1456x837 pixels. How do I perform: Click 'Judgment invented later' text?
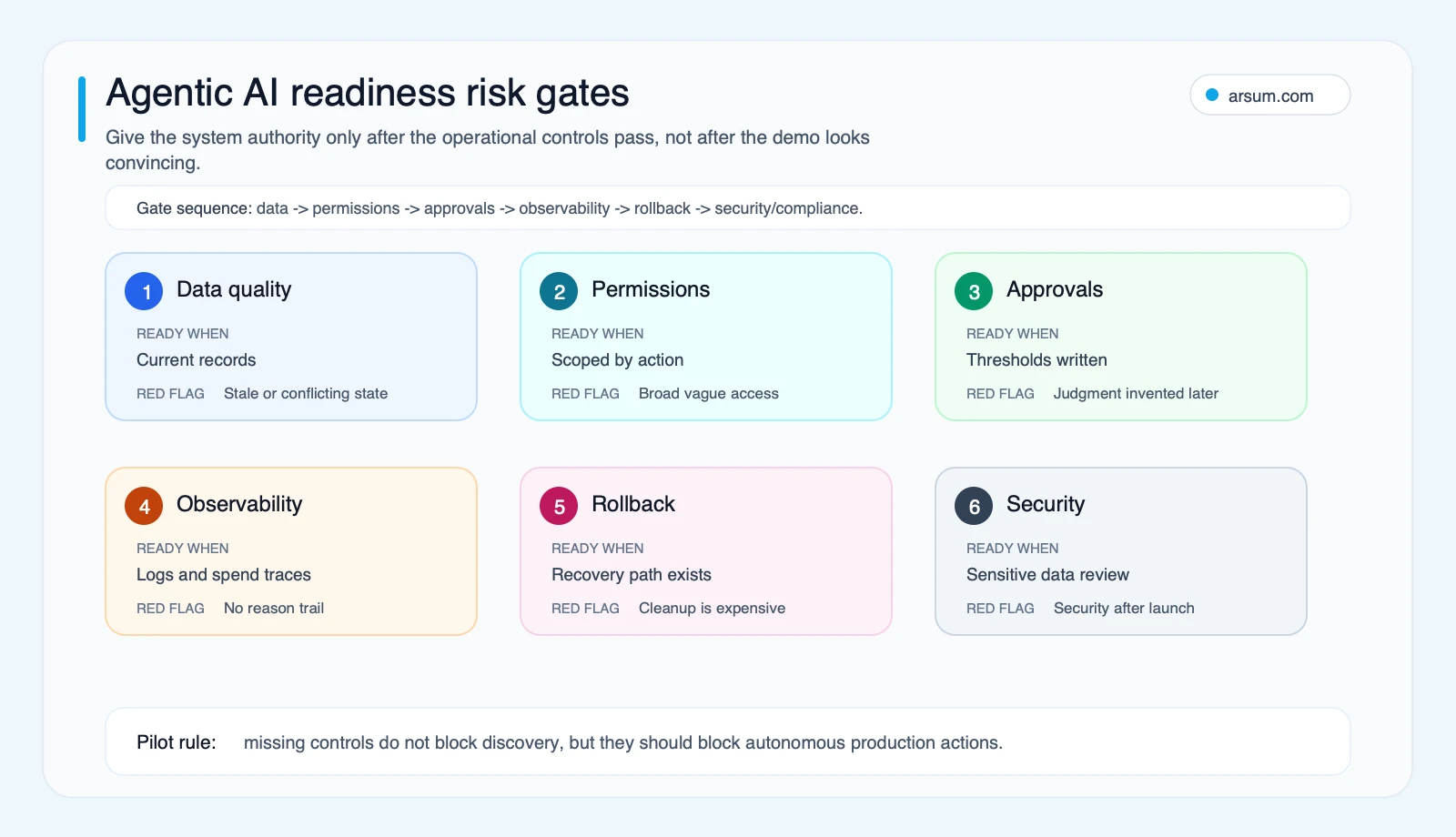(1136, 394)
